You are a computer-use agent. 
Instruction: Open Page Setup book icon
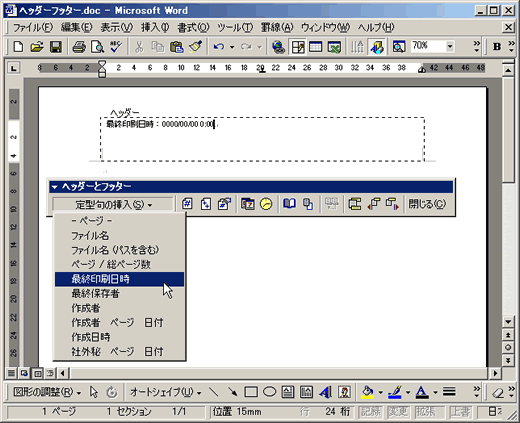[289, 204]
